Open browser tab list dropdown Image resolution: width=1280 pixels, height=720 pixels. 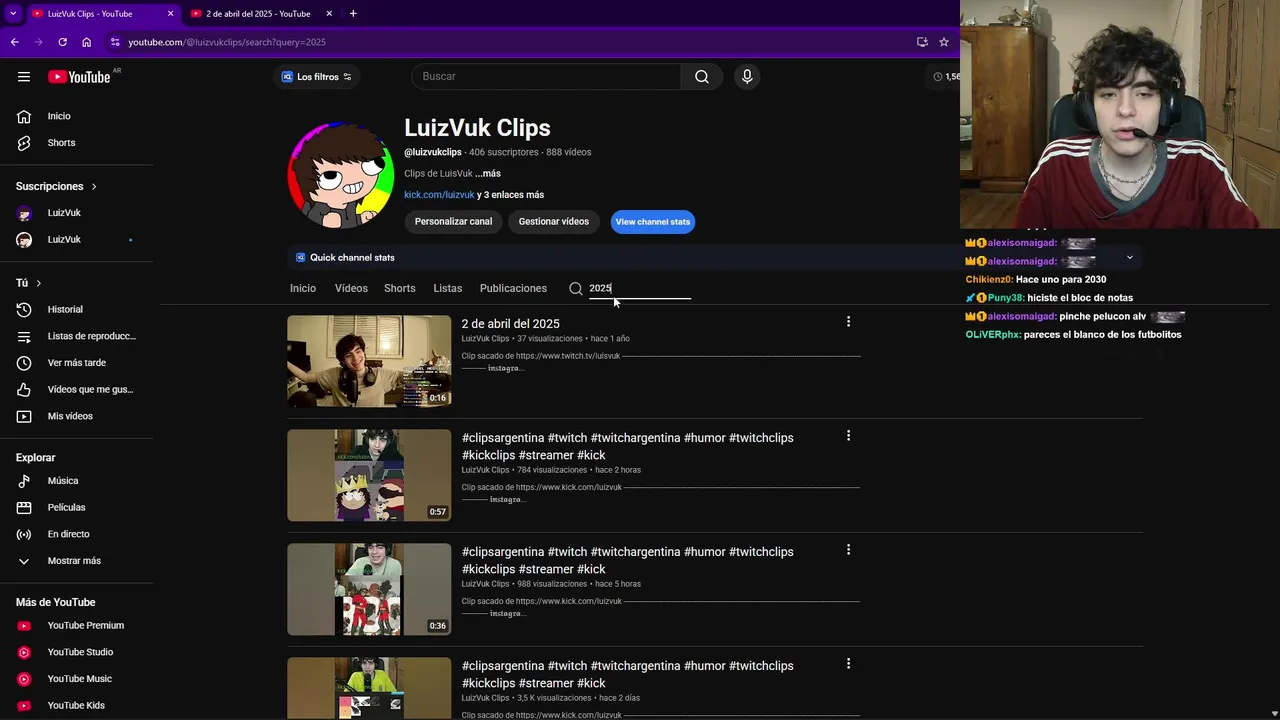click(x=13, y=14)
